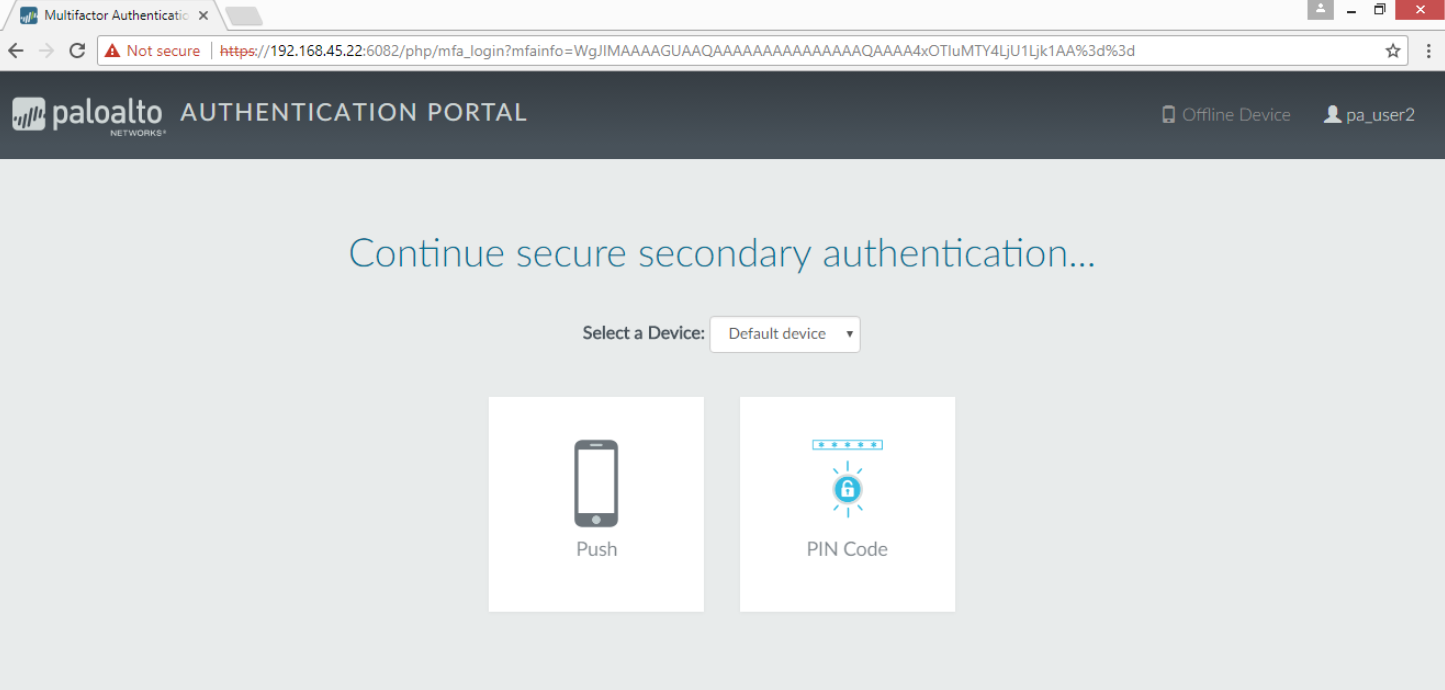Go back to the previous page
The width and height of the screenshot is (1445, 690).
click(x=16, y=51)
